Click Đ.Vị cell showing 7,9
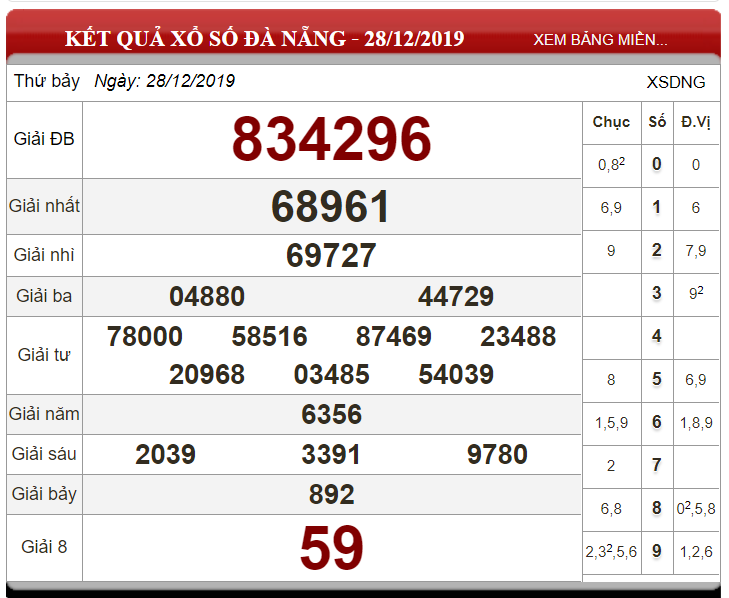The height and width of the screenshot is (598, 729). pyautogui.click(x=696, y=251)
